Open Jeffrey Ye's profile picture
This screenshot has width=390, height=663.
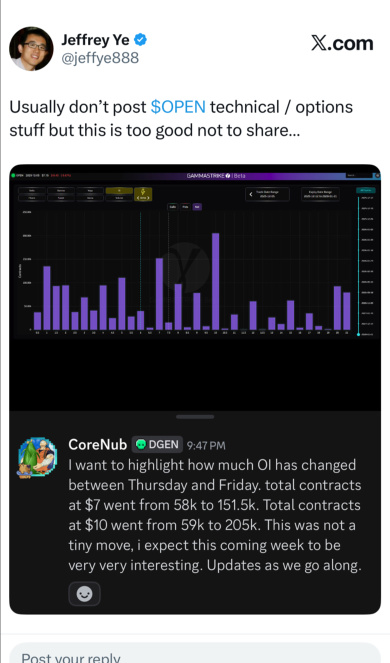point(31,49)
